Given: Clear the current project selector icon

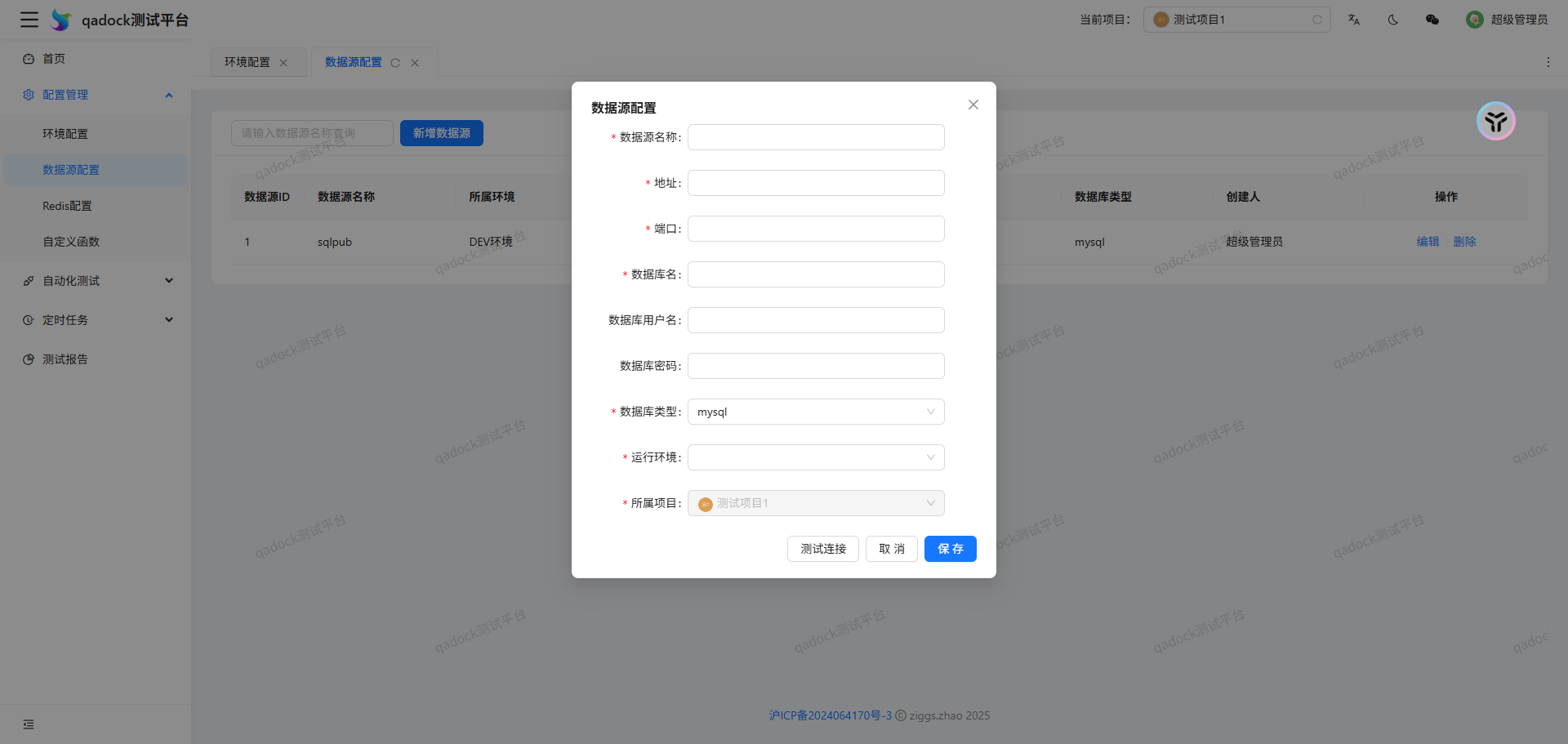Looking at the screenshot, I should tap(1317, 20).
